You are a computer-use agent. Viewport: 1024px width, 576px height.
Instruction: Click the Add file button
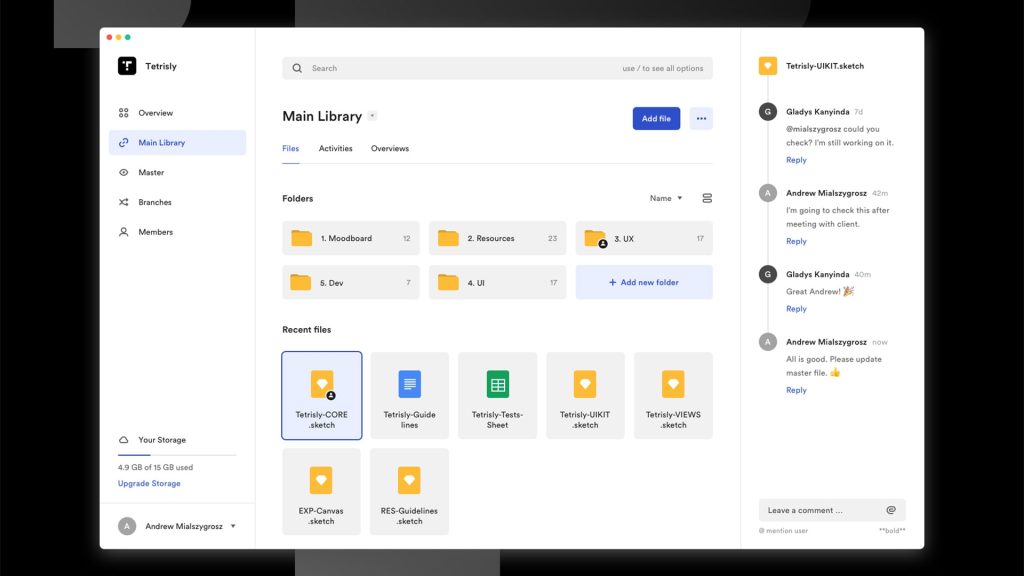(656, 118)
